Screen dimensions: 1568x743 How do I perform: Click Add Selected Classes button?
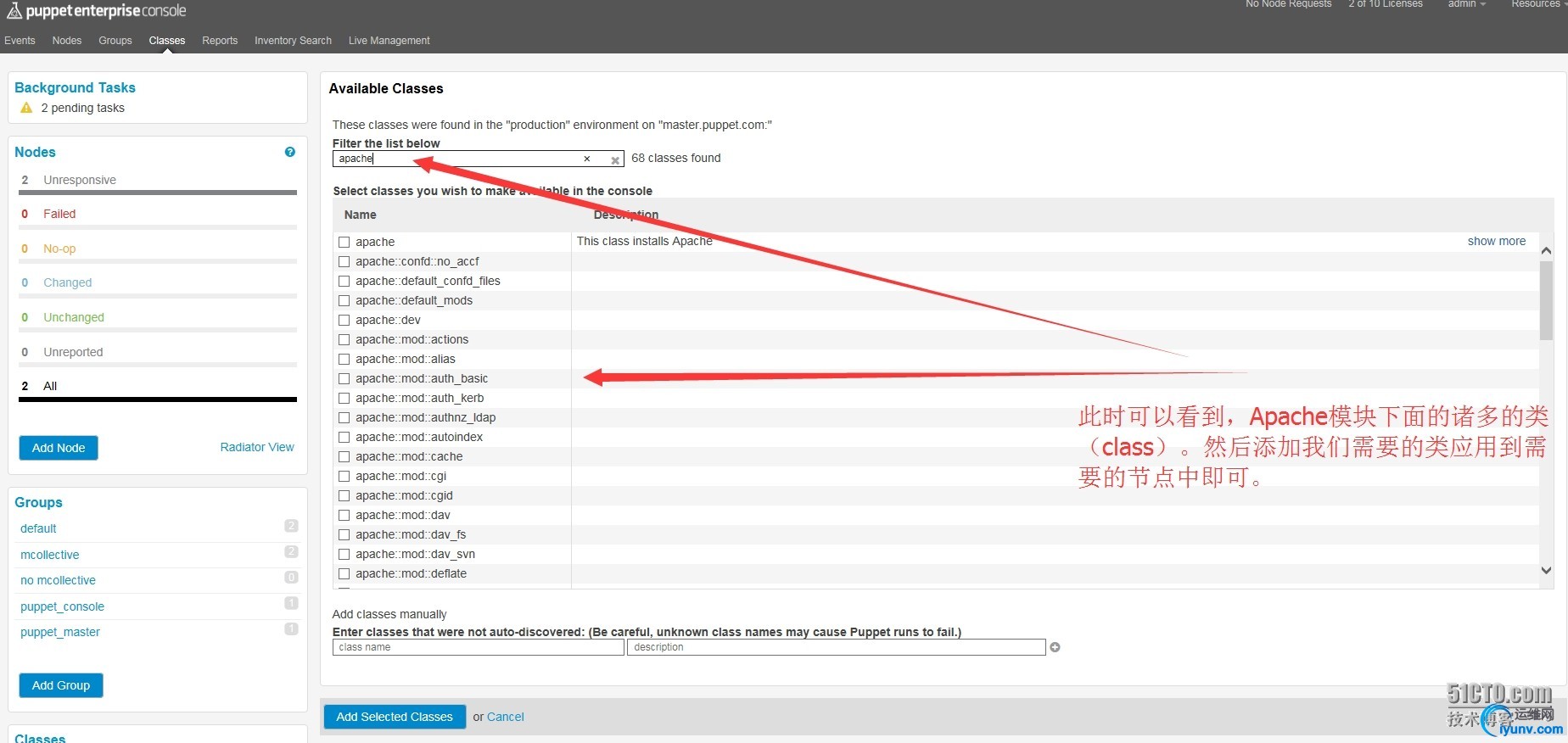395,717
